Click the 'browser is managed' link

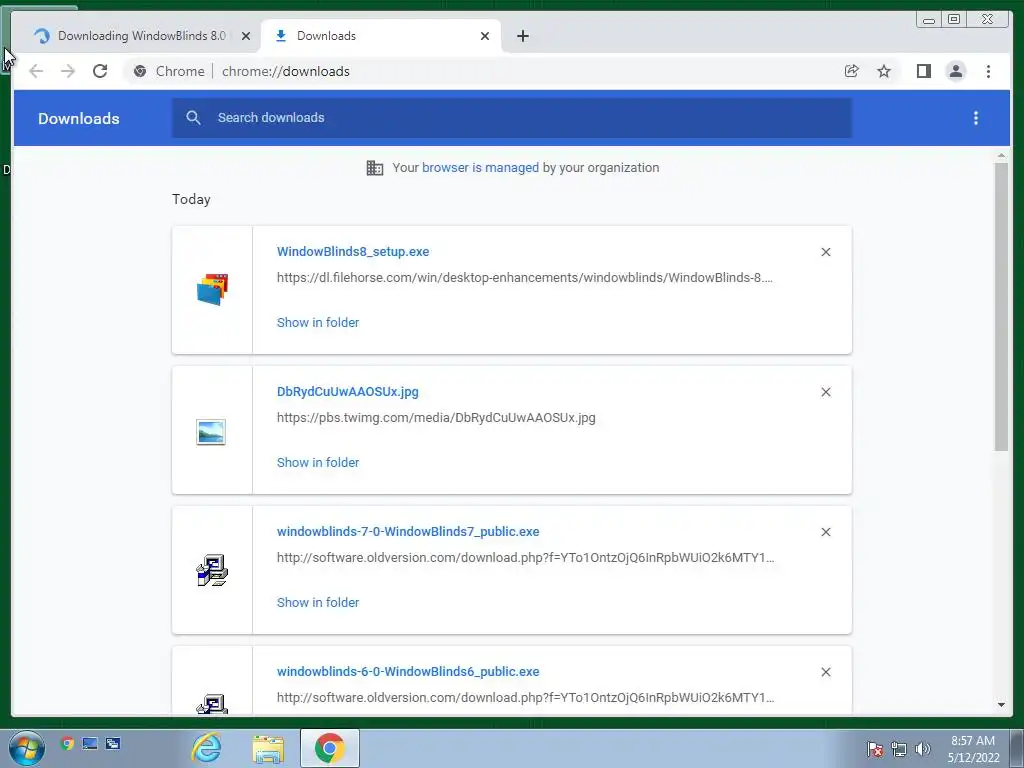pos(480,168)
